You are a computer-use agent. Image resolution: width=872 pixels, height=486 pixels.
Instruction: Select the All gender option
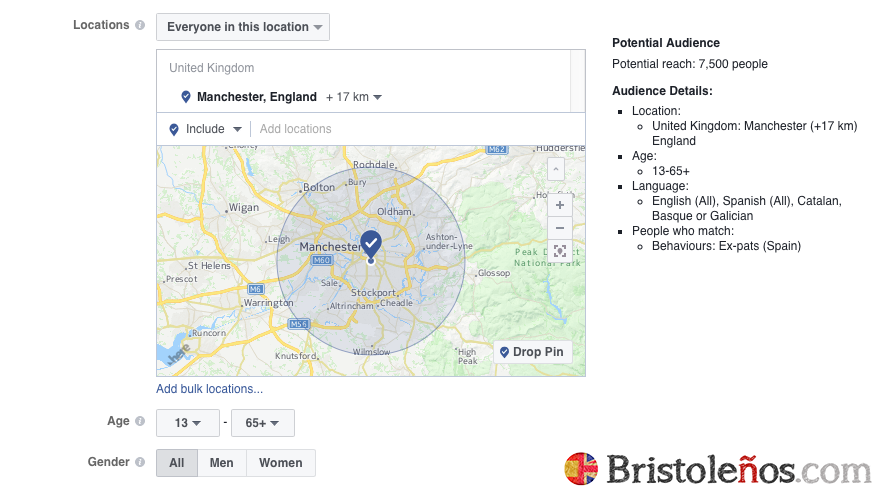[177, 463]
